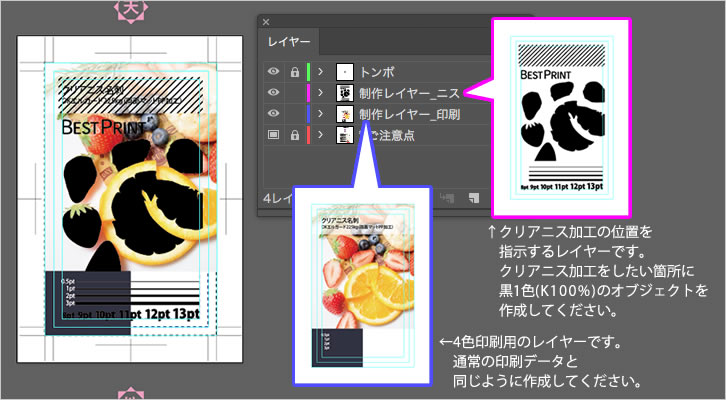Viewport: 726px width, 400px height.
Task: Click the red color bar of ご注意点 layer
Action: click(x=308, y=135)
